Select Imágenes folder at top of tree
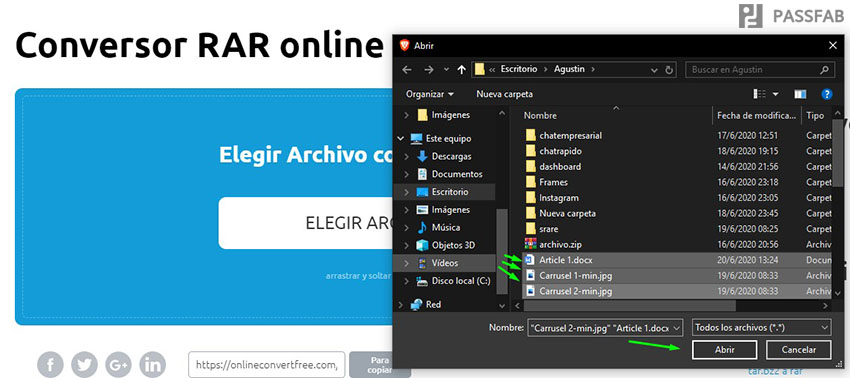This screenshot has width=850, height=378. click(x=444, y=115)
